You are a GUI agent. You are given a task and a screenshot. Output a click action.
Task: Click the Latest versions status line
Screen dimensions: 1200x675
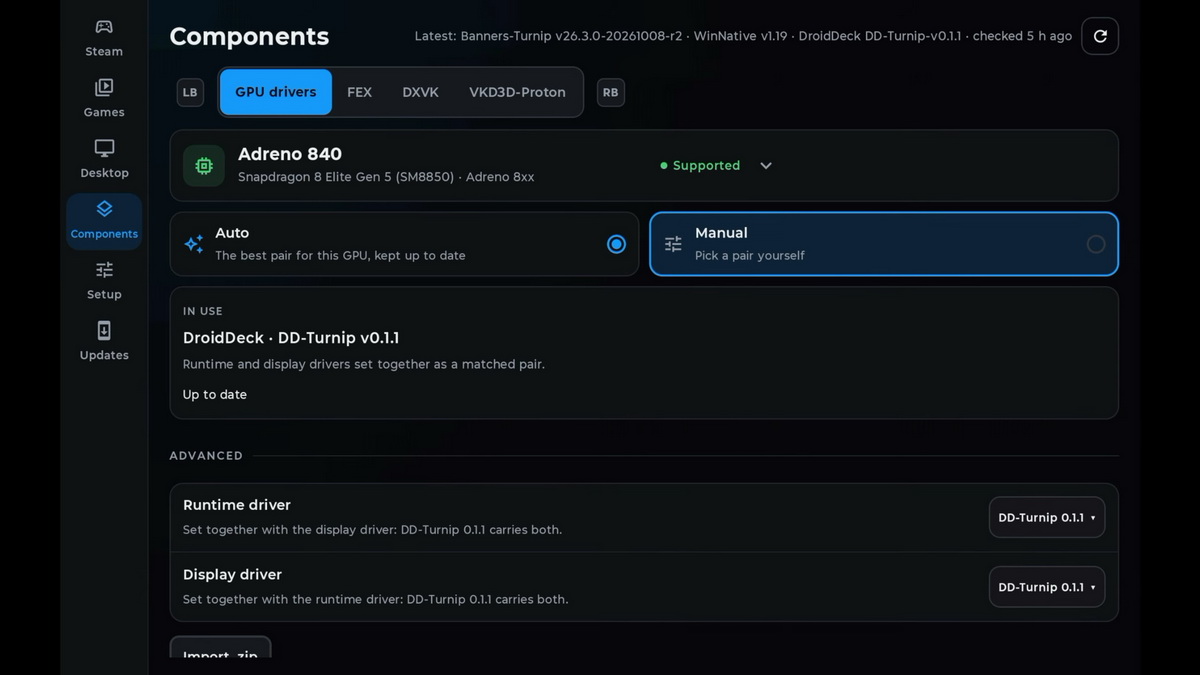point(743,36)
